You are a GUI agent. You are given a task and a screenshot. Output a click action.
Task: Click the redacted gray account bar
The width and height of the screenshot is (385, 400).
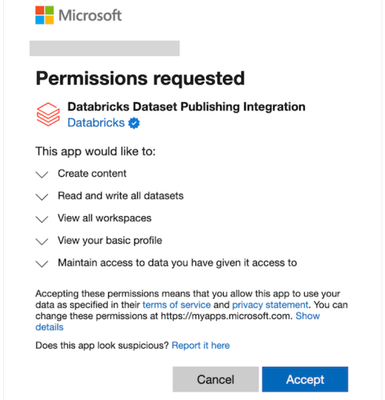[105, 48]
